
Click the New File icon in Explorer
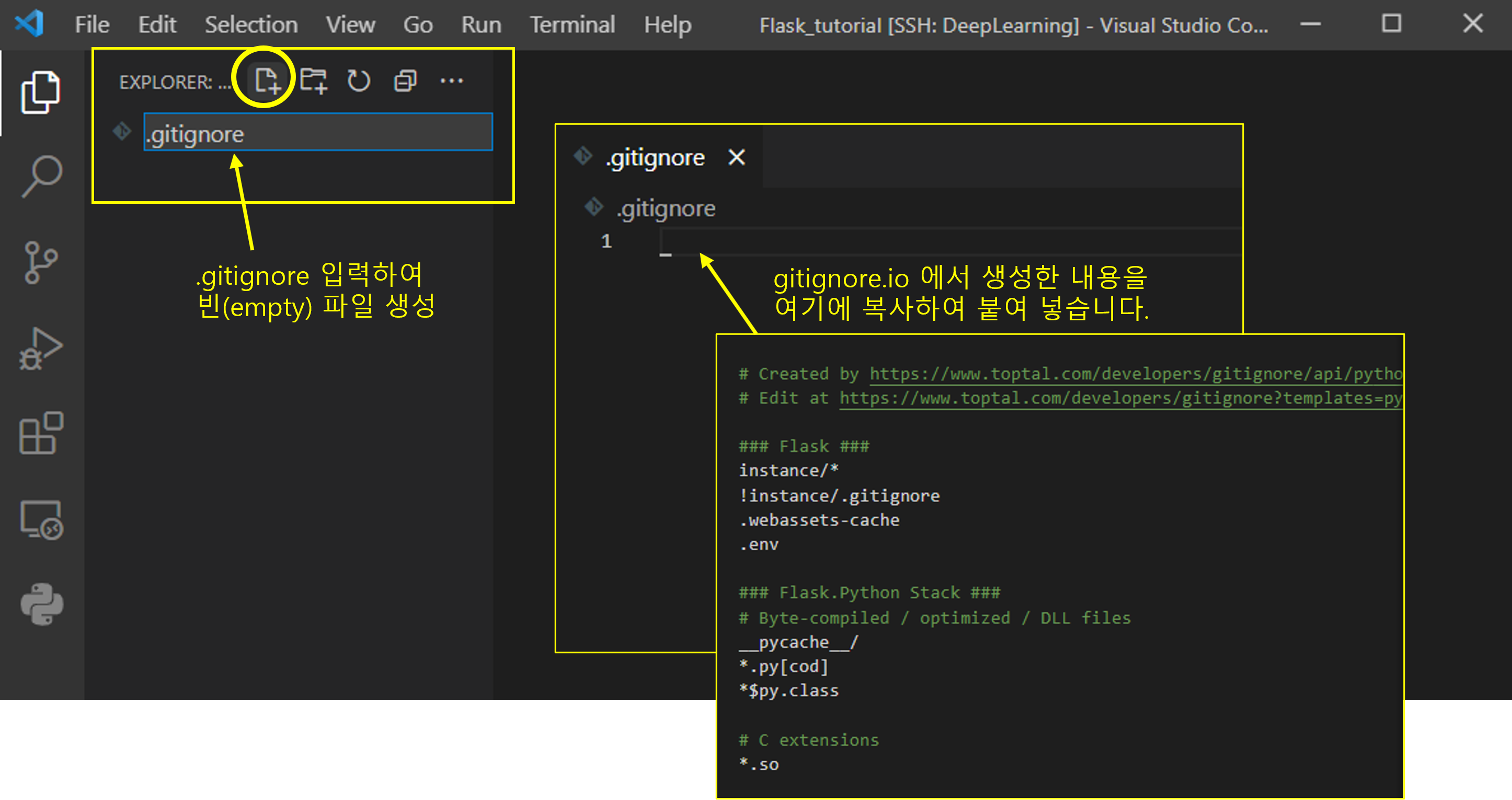tap(267, 80)
